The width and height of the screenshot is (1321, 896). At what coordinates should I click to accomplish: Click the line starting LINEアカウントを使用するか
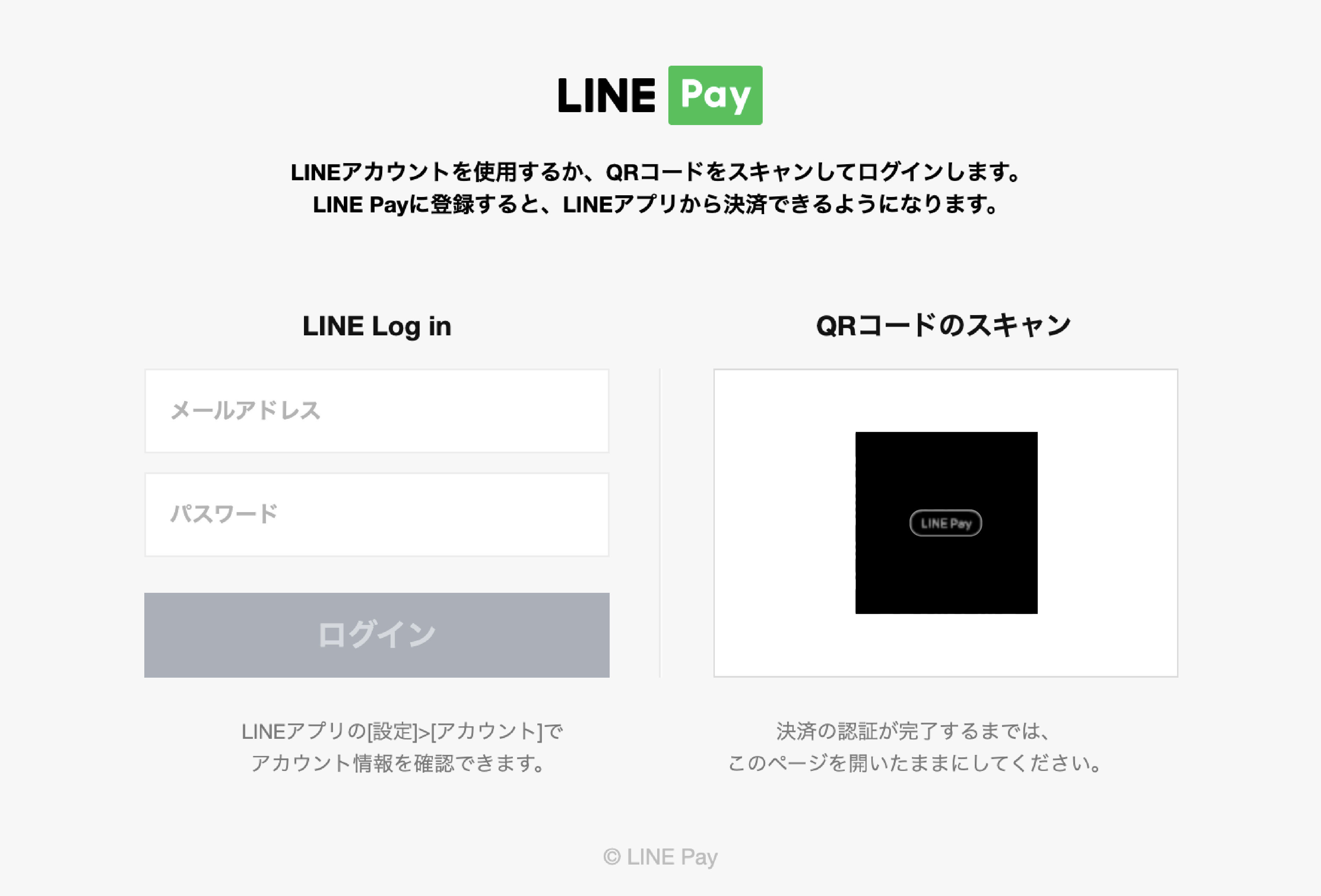656,172
